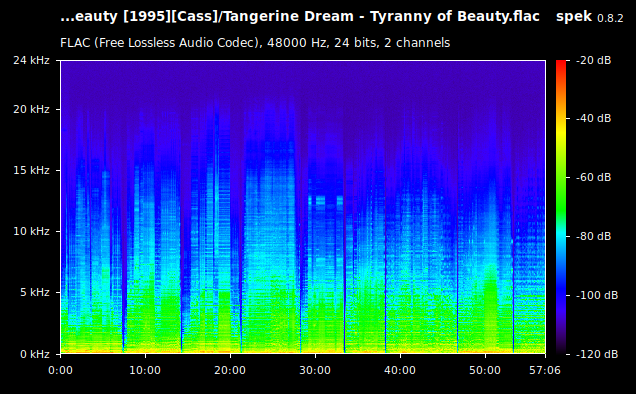Click the '0:00' time label
Viewport: 636px width, 394px height.
[60, 370]
